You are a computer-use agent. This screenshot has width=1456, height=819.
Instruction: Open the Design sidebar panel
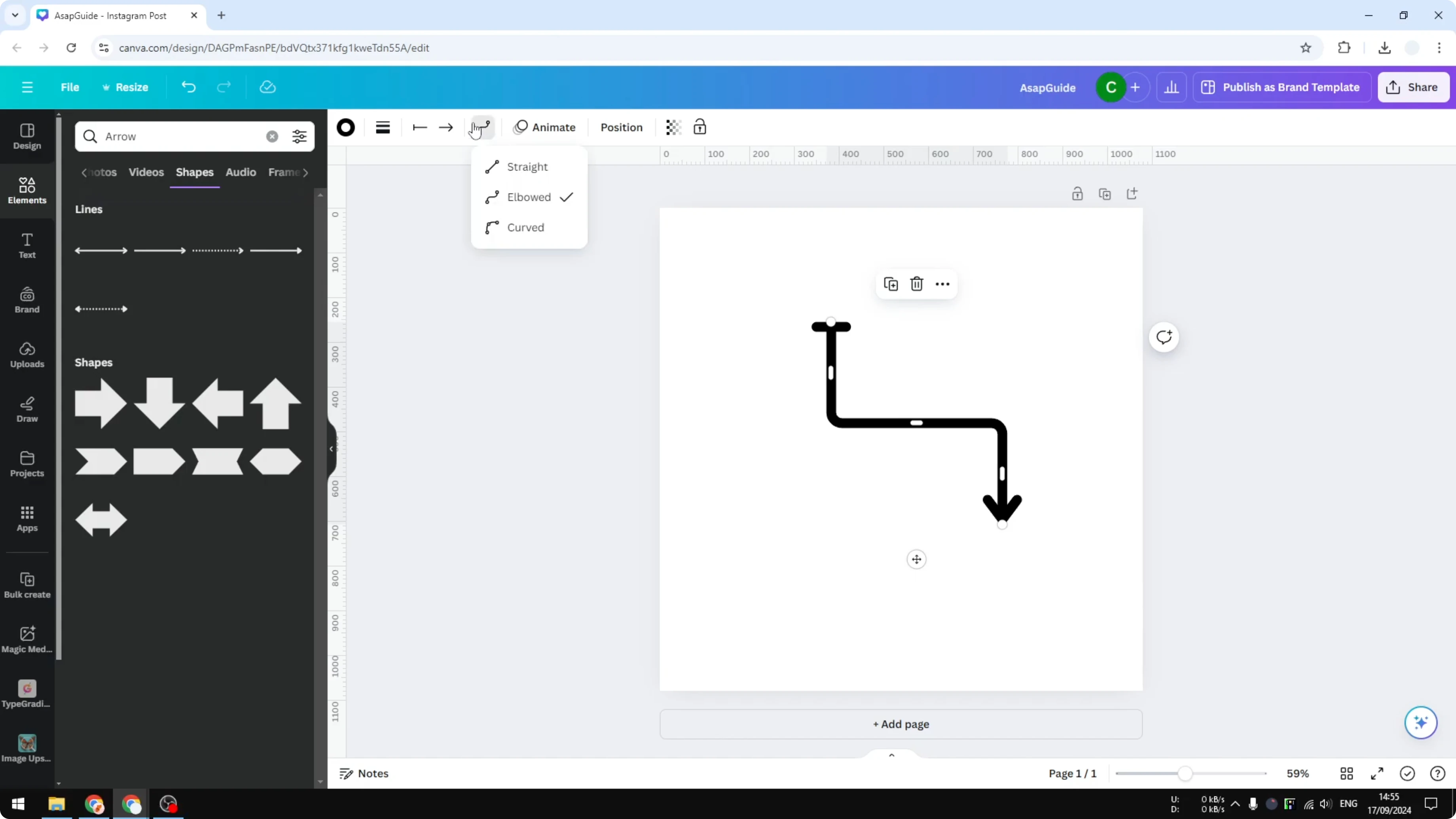tap(27, 136)
